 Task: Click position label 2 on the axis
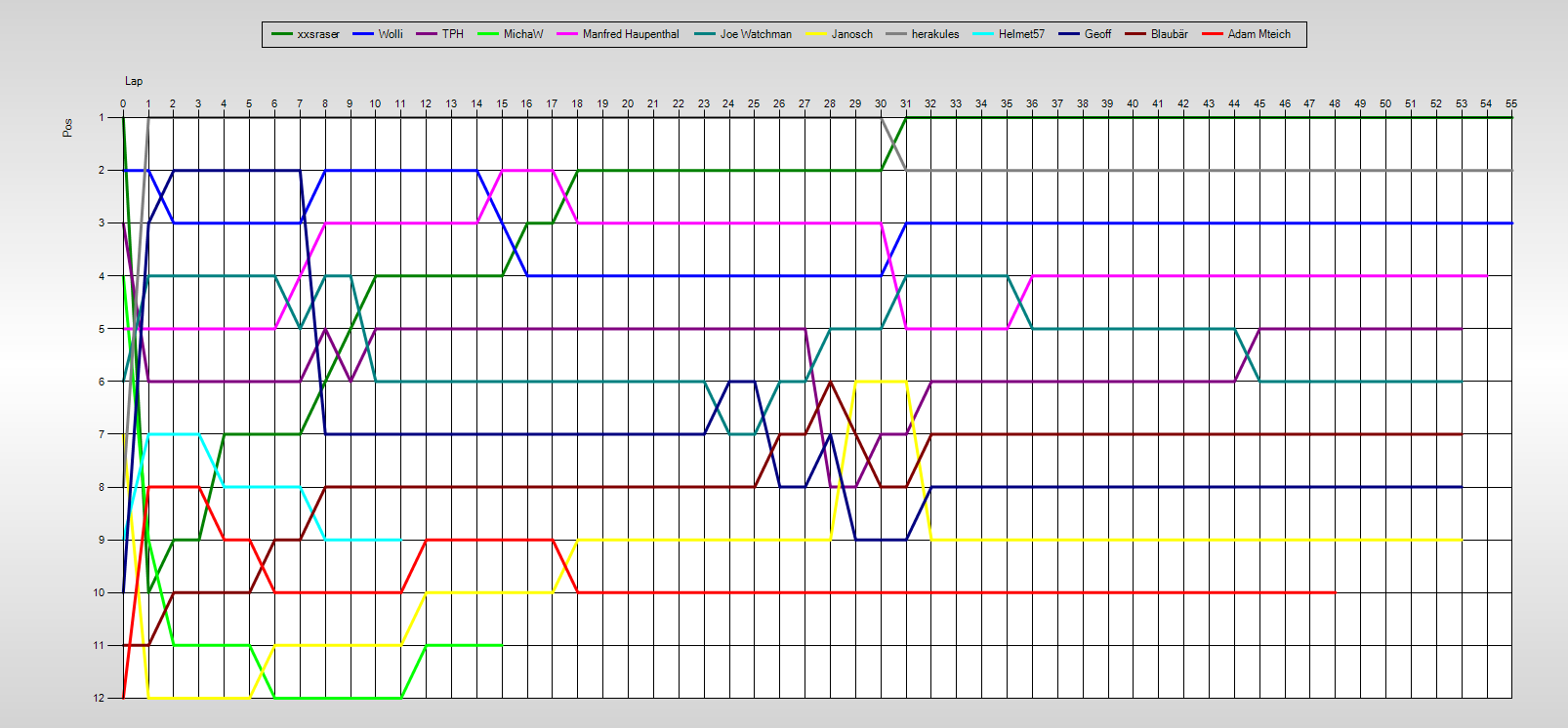(x=102, y=170)
